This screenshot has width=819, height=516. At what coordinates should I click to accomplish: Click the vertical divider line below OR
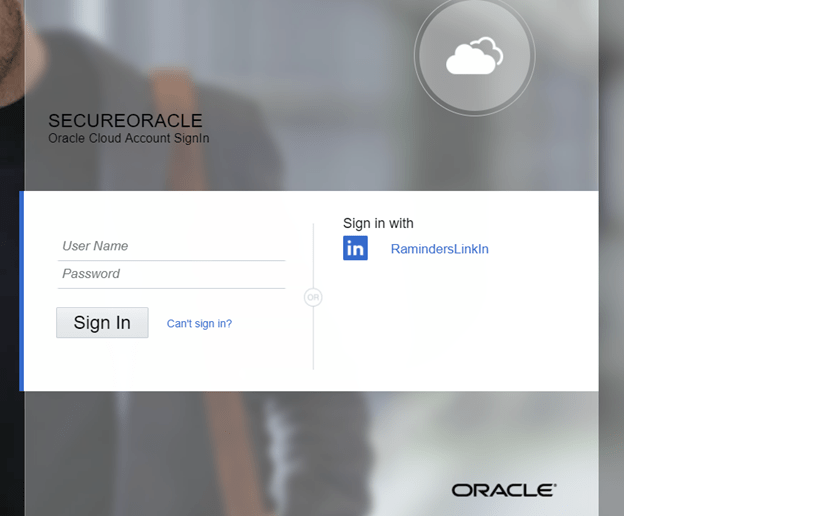[313, 340]
